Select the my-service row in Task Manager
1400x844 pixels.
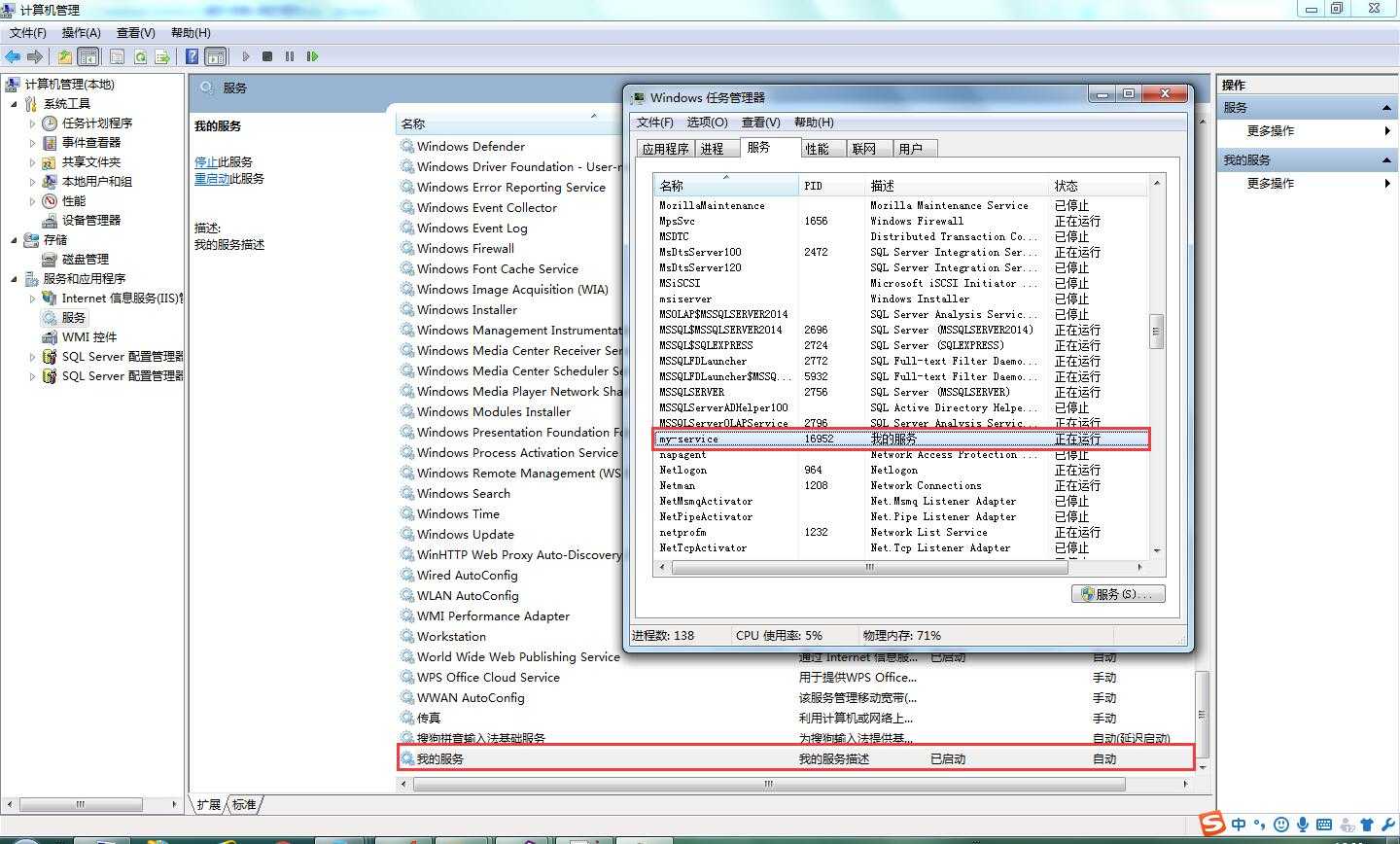coord(901,439)
